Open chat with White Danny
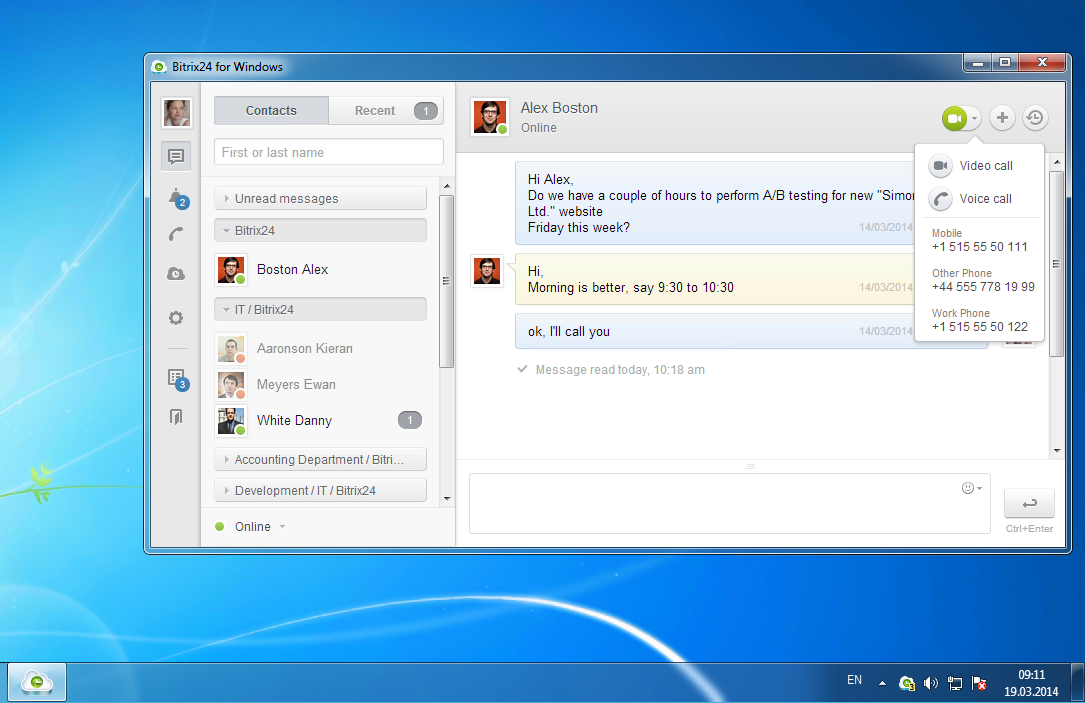Screen dimensions: 1085x703 click(x=294, y=421)
